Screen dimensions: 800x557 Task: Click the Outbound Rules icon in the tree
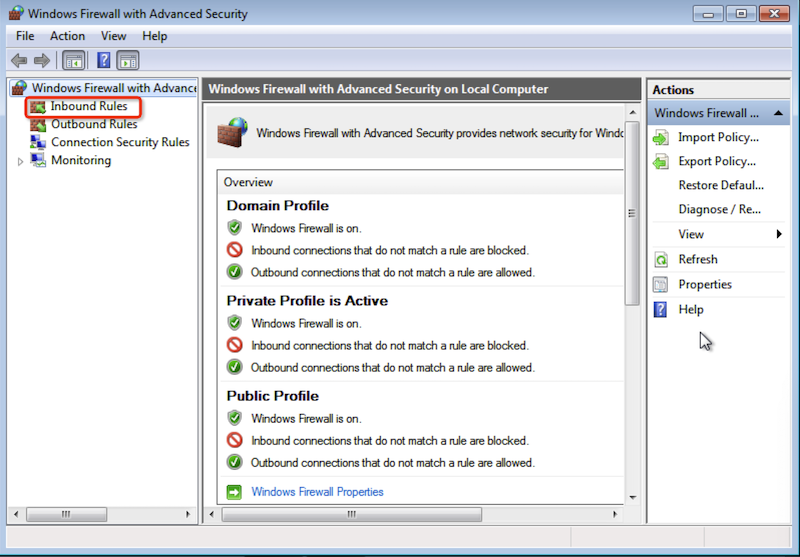click(38, 124)
